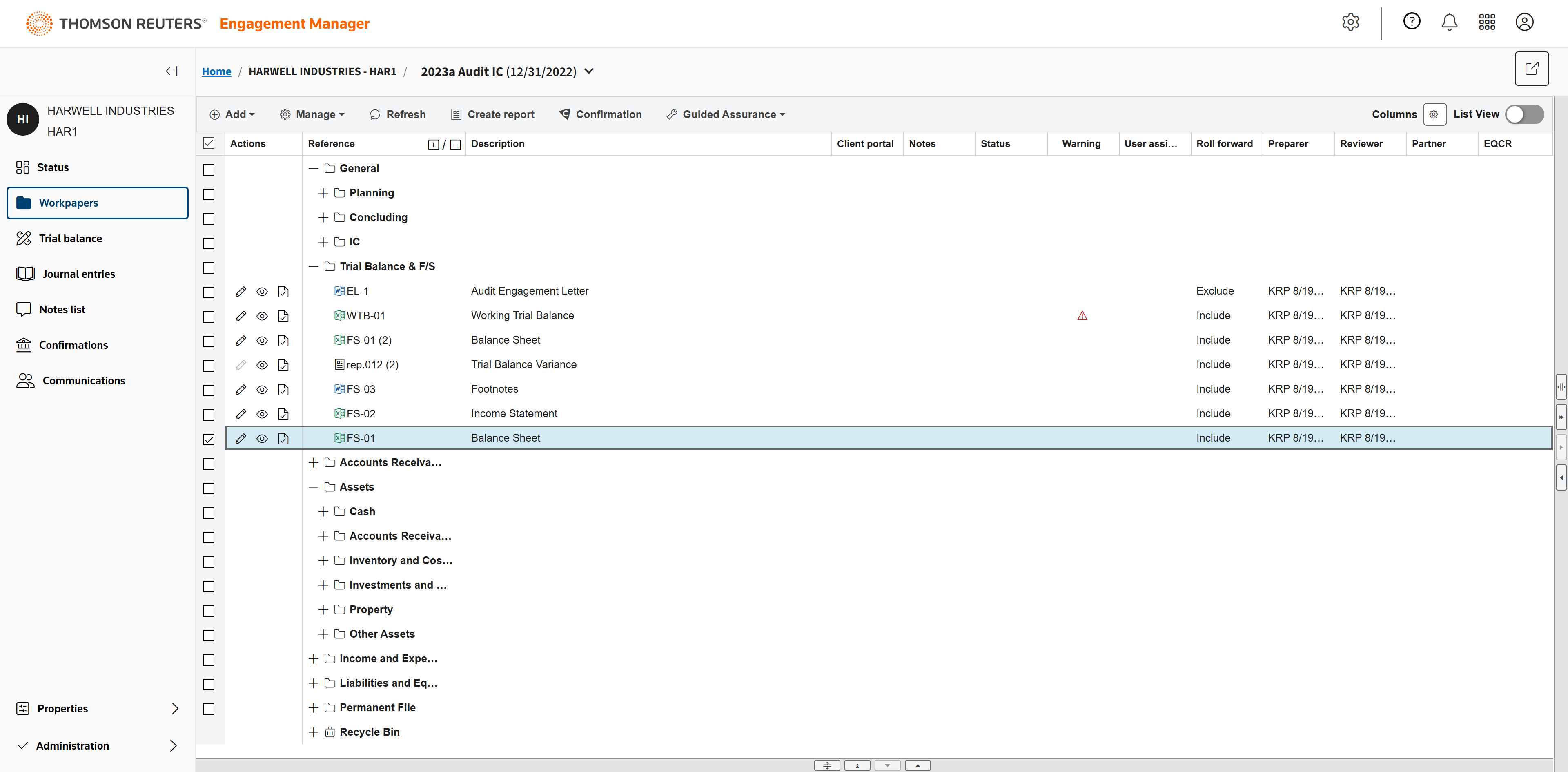Expand the Planning folder
The width and height of the screenshot is (1568, 772).
click(x=323, y=193)
